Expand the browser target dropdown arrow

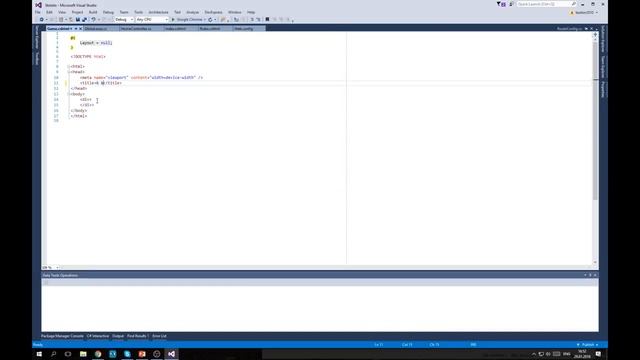(204, 20)
